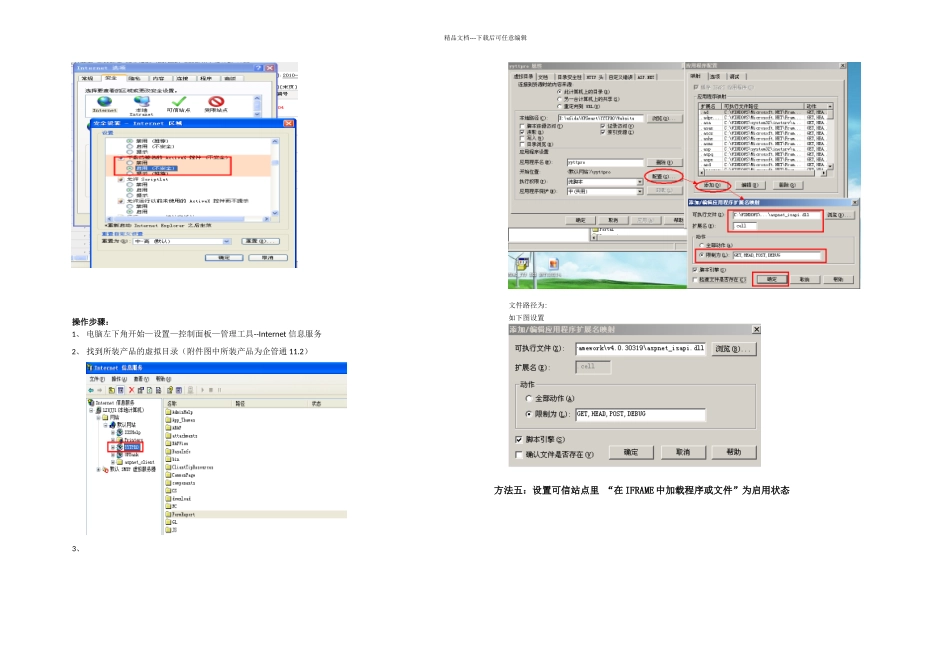Click the circled '添加' button in the application configuration dialog
The image size is (950, 672).
pos(712,185)
